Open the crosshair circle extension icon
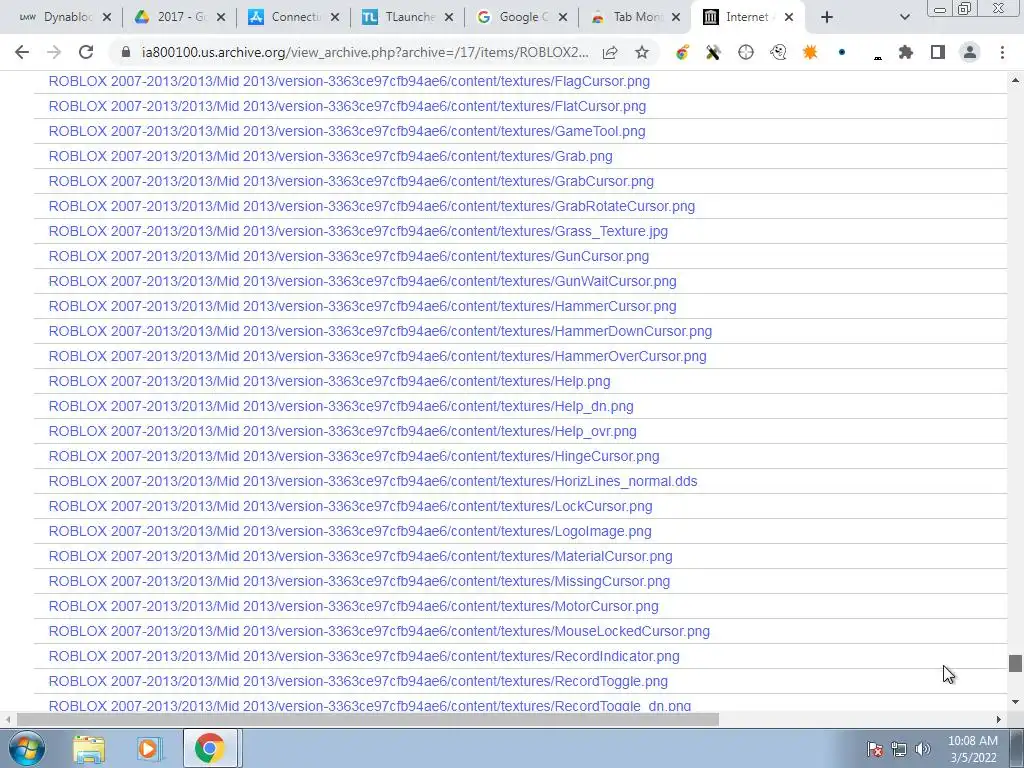 (x=745, y=52)
